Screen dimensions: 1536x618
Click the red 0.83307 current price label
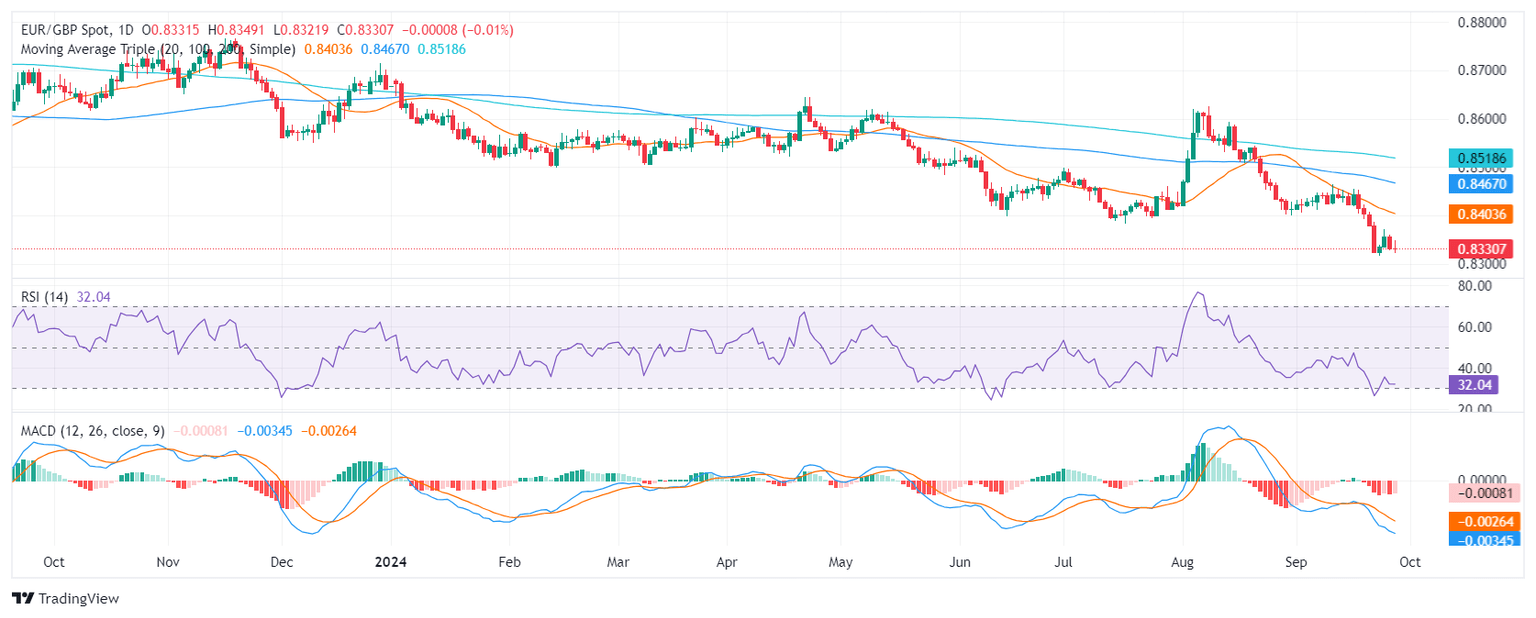(x=1484, y=248)
